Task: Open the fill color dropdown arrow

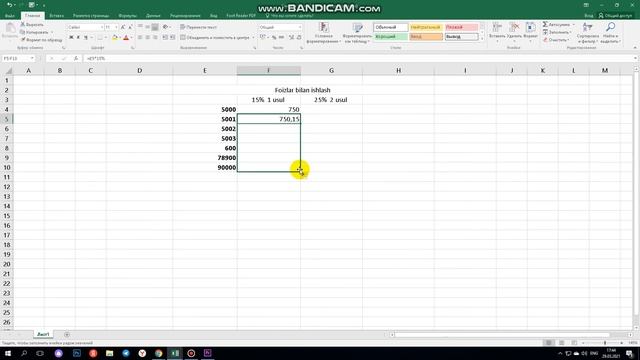Action: pyautogui.click(x=120, y=38)
